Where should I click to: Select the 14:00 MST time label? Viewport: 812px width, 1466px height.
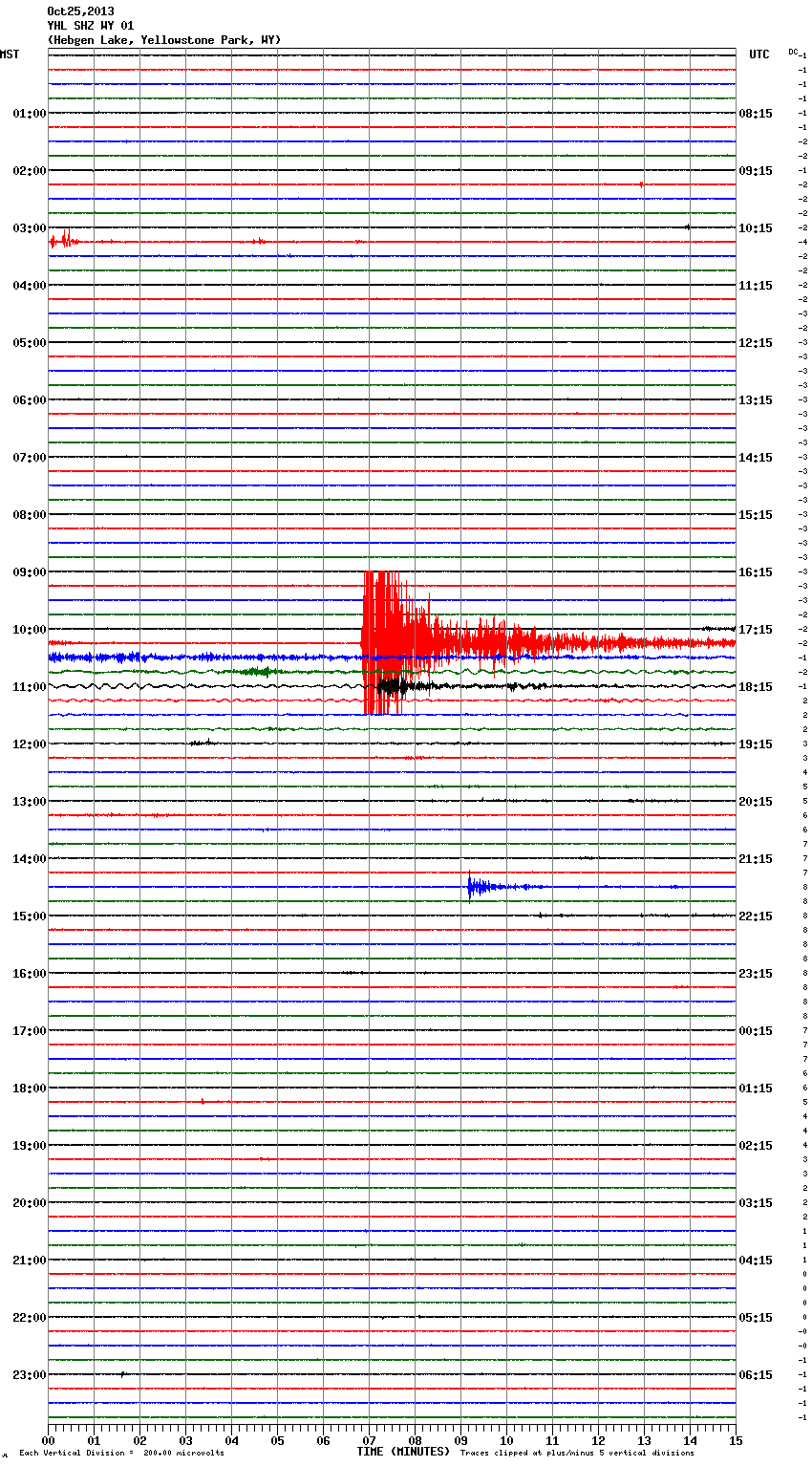pos(29,859)
